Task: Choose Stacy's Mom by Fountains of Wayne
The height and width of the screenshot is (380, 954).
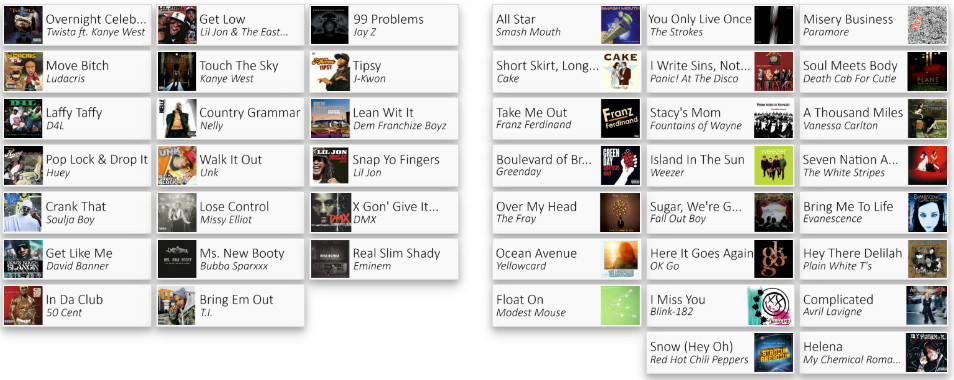Action: pyautogui.click(x=720, y=119)
